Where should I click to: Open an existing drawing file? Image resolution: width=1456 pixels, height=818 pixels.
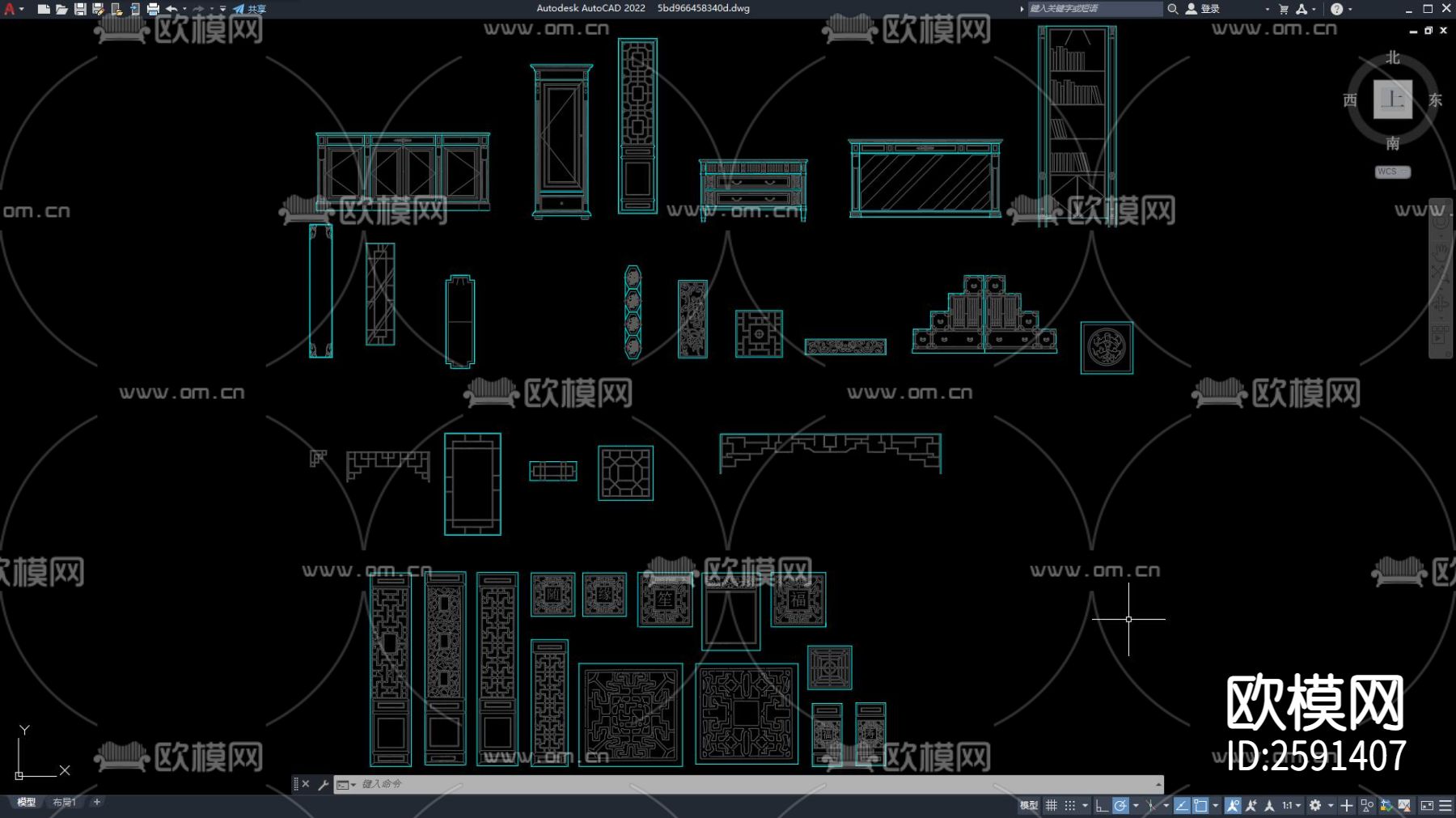tap(61, 9)
